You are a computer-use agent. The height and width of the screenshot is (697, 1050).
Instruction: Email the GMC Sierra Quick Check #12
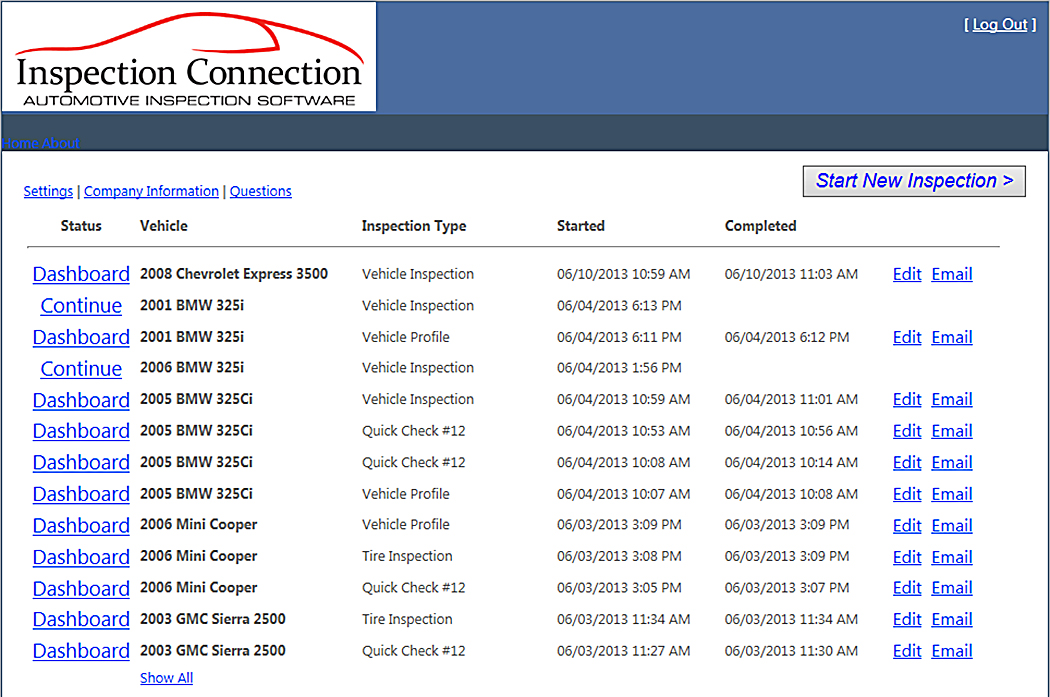coord(952,651)
